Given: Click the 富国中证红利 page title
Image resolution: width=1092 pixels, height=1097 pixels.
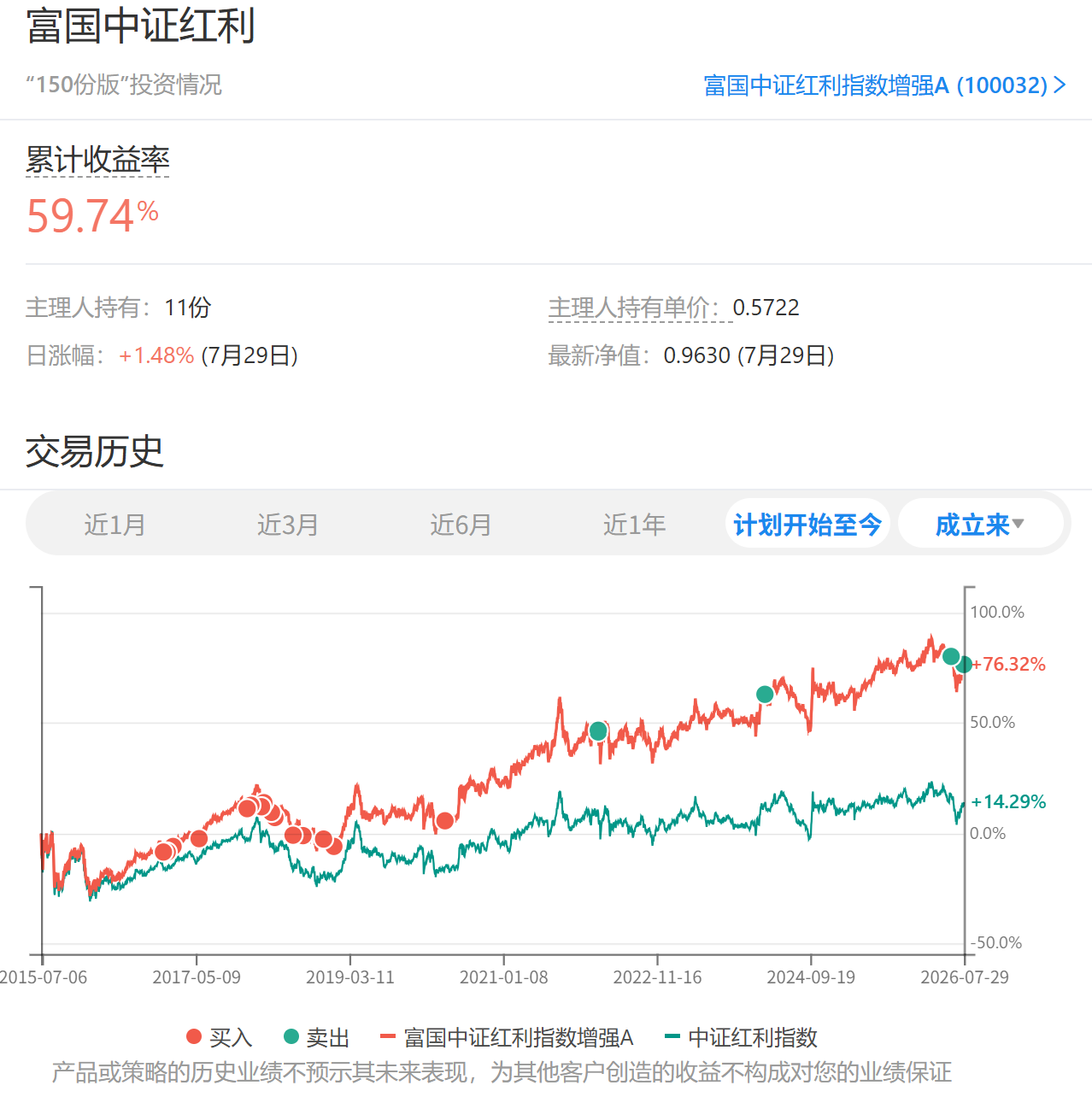Looking at the screenshot, I should tap(140, 26).
